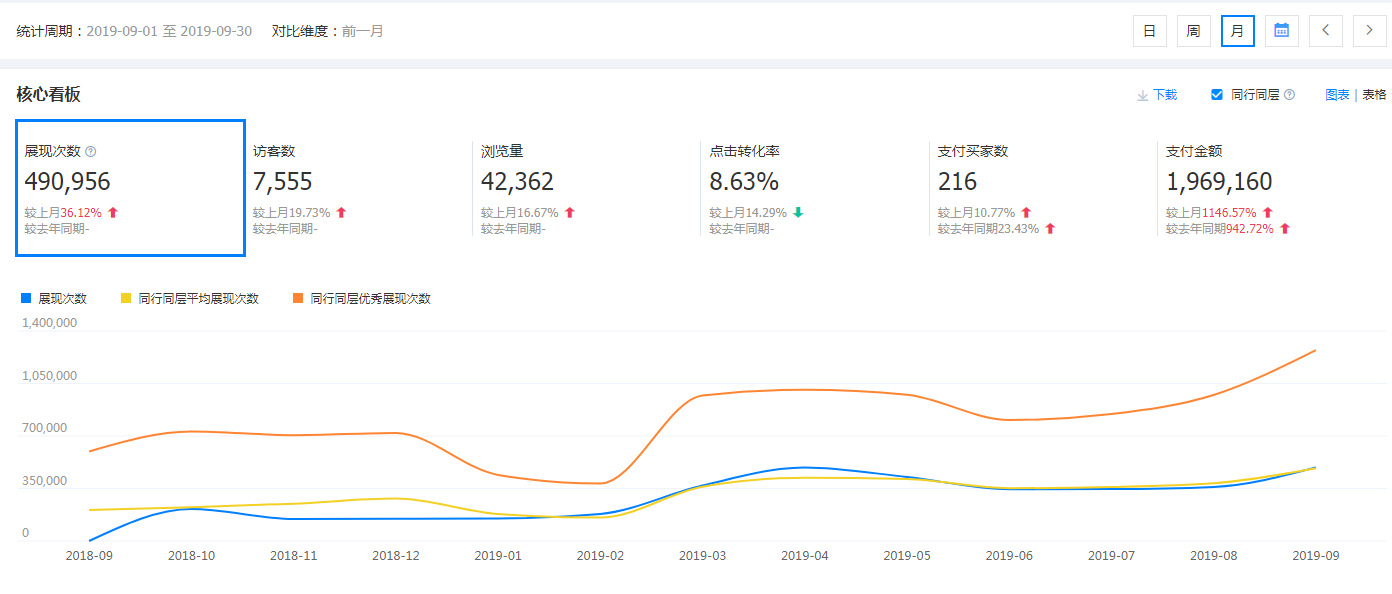Click orange 同行同层优秀展现次数 legend swatch
This screenshot has width=1392, height=594.
click(298, 298)
